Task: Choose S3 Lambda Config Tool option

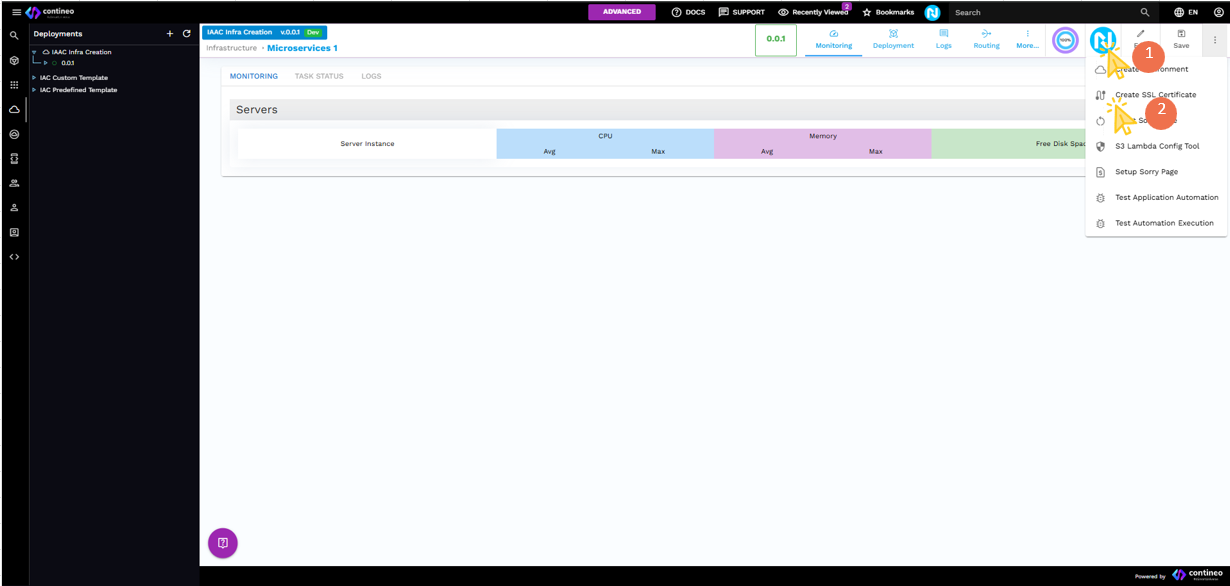Action: coord(1156,146)
